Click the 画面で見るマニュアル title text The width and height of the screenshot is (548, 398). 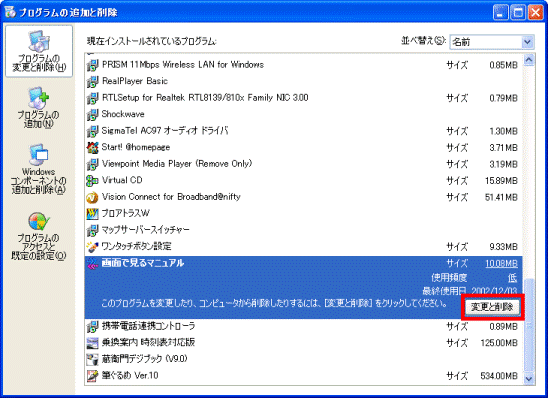point(143,263)
